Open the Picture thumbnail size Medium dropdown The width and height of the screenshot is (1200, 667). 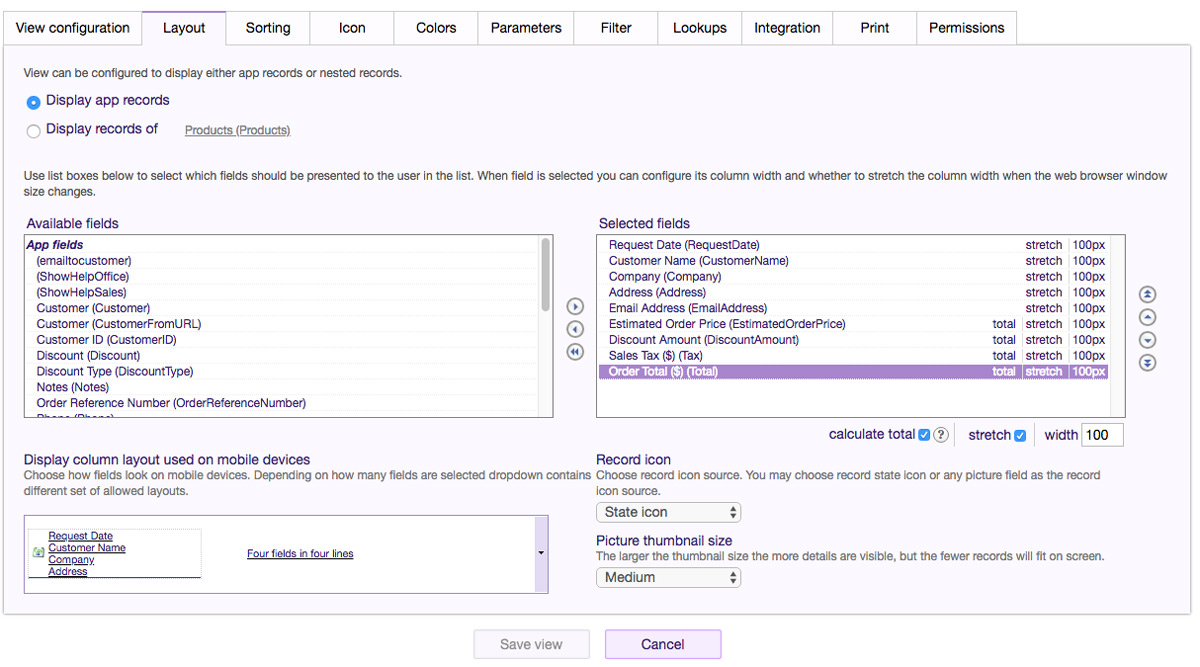(668, 577)
